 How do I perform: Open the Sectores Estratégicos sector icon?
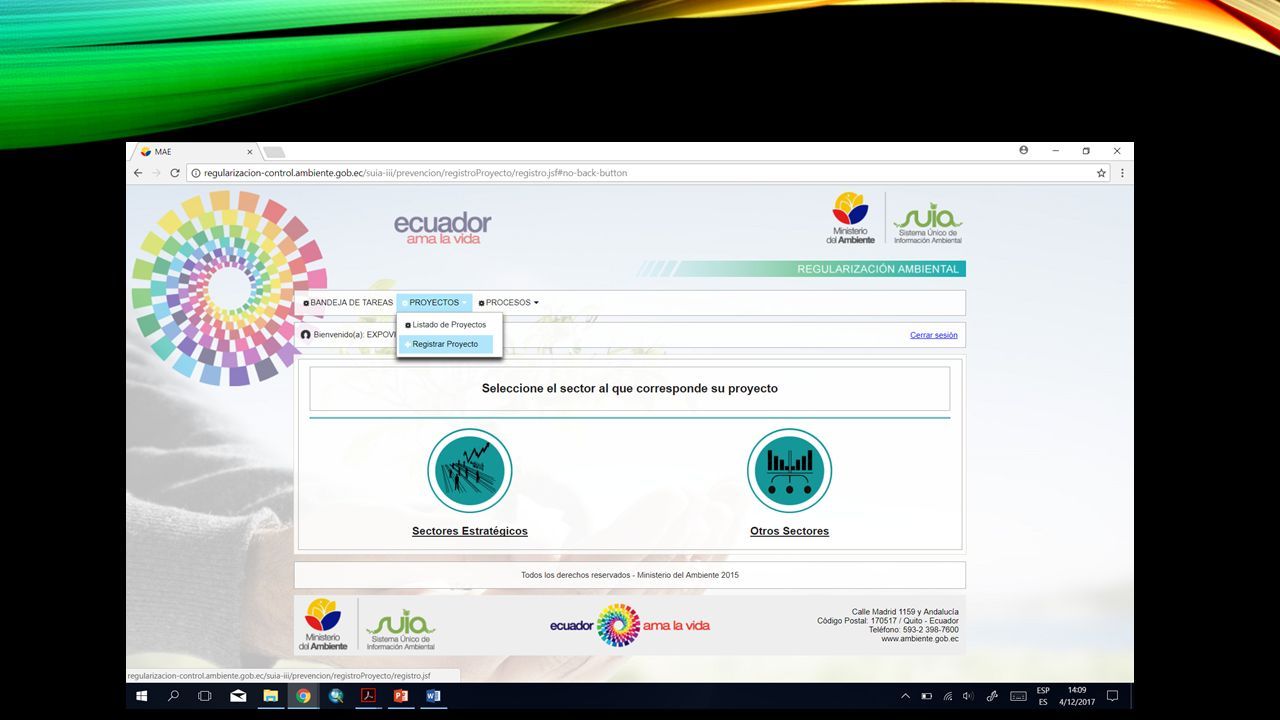[469, 471]
